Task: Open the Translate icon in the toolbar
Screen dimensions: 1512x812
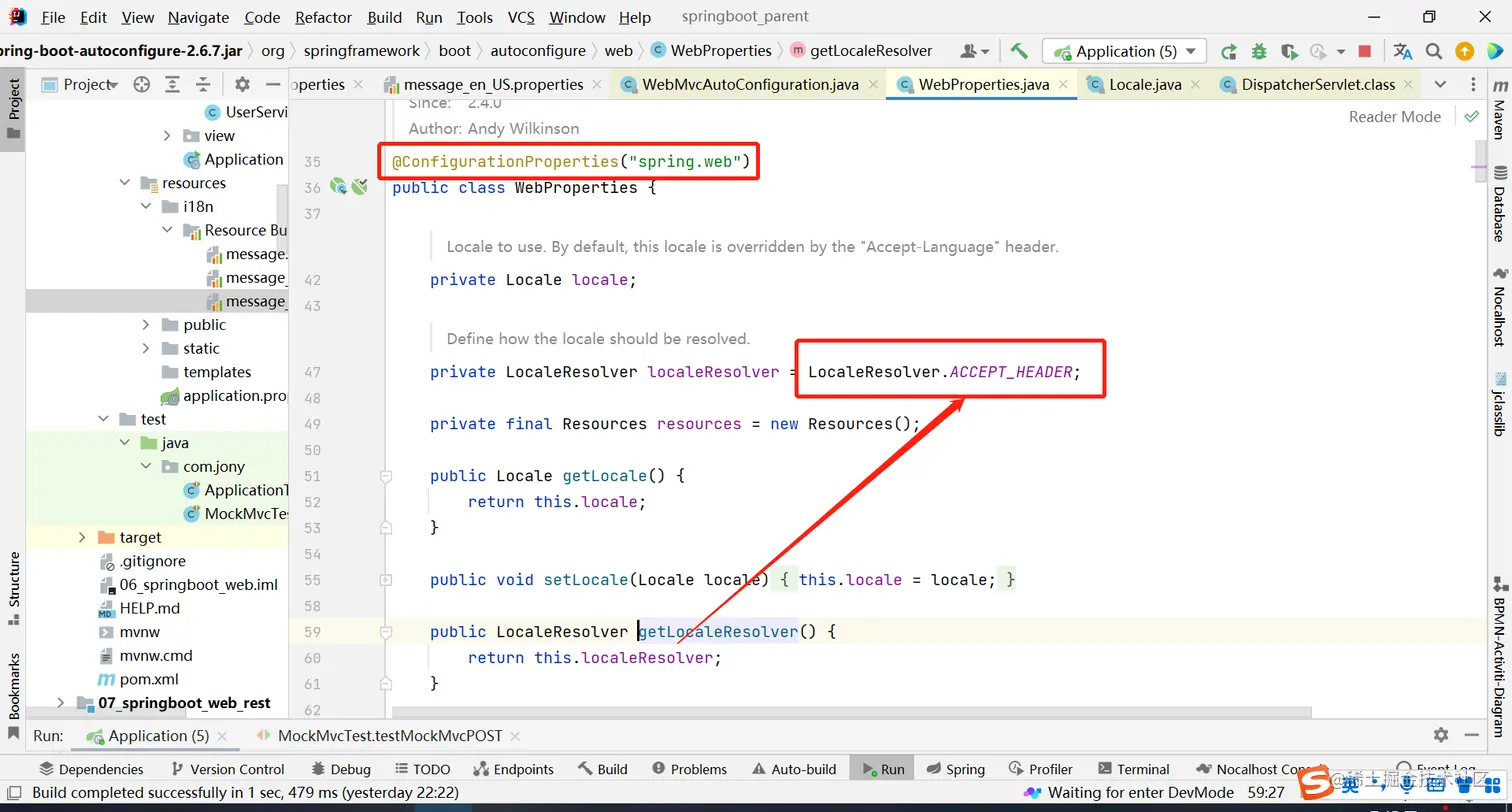Action: 1403,51
